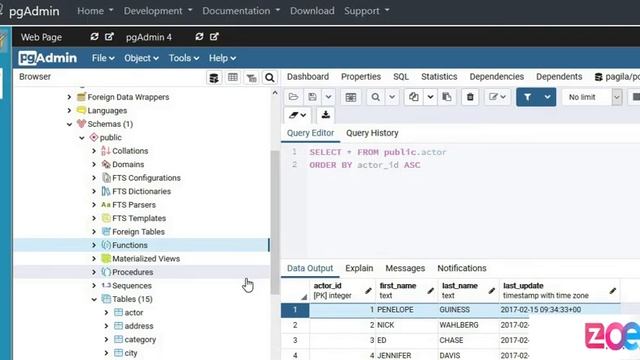Image resolution: width=640 pixels, height=360 pixels.
Task: Open the Search Objects magnifier in Browser
Action: (x=270, y=77)
